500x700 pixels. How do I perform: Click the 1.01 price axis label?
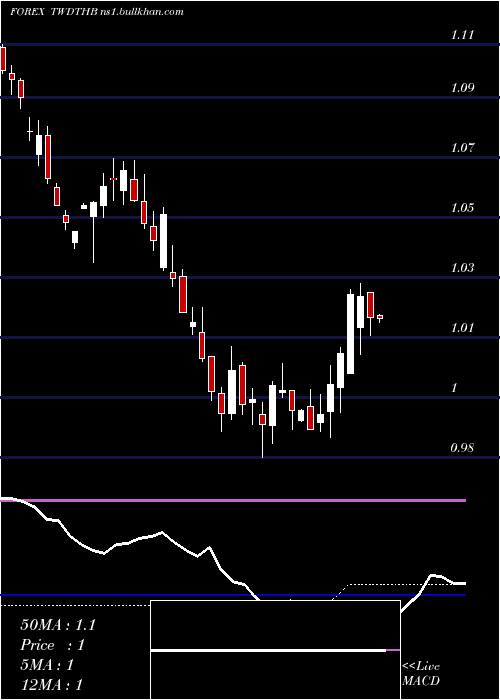[462, 328]
